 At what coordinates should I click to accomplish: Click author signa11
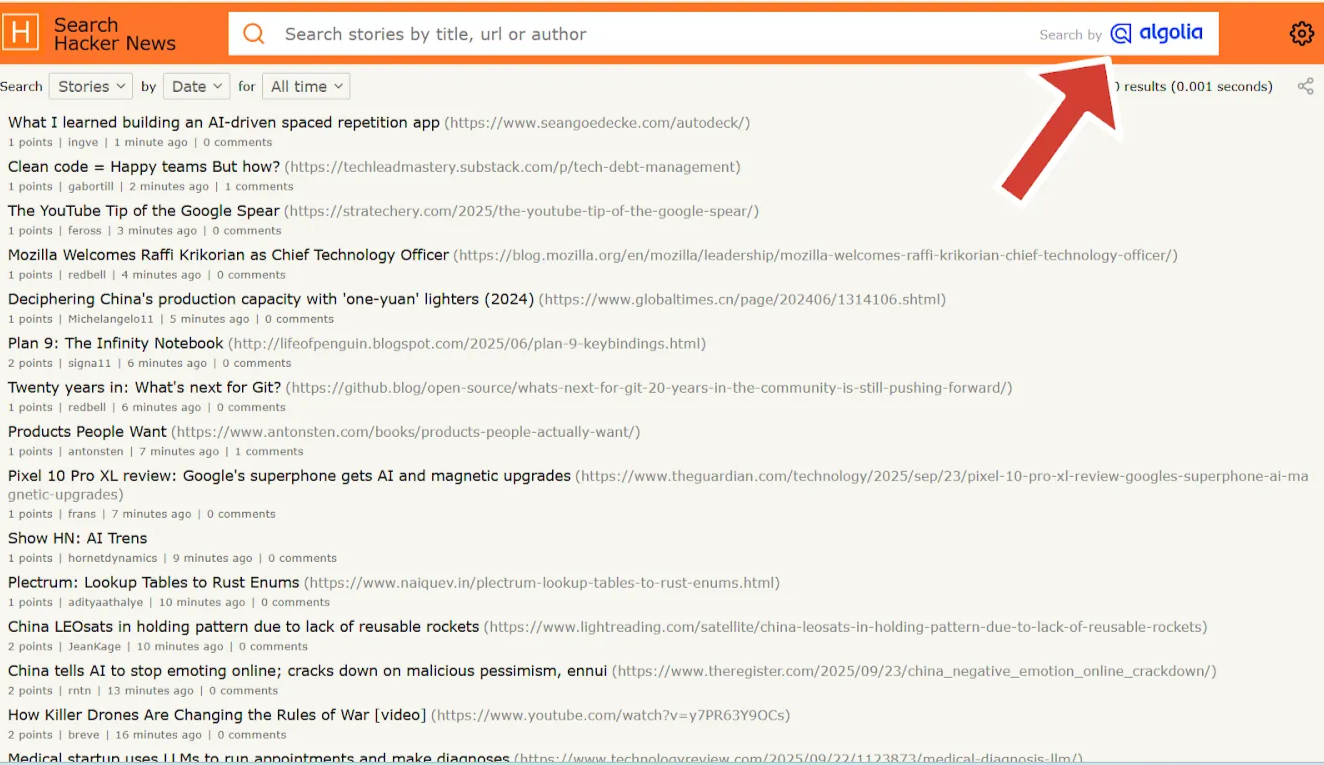90,363
